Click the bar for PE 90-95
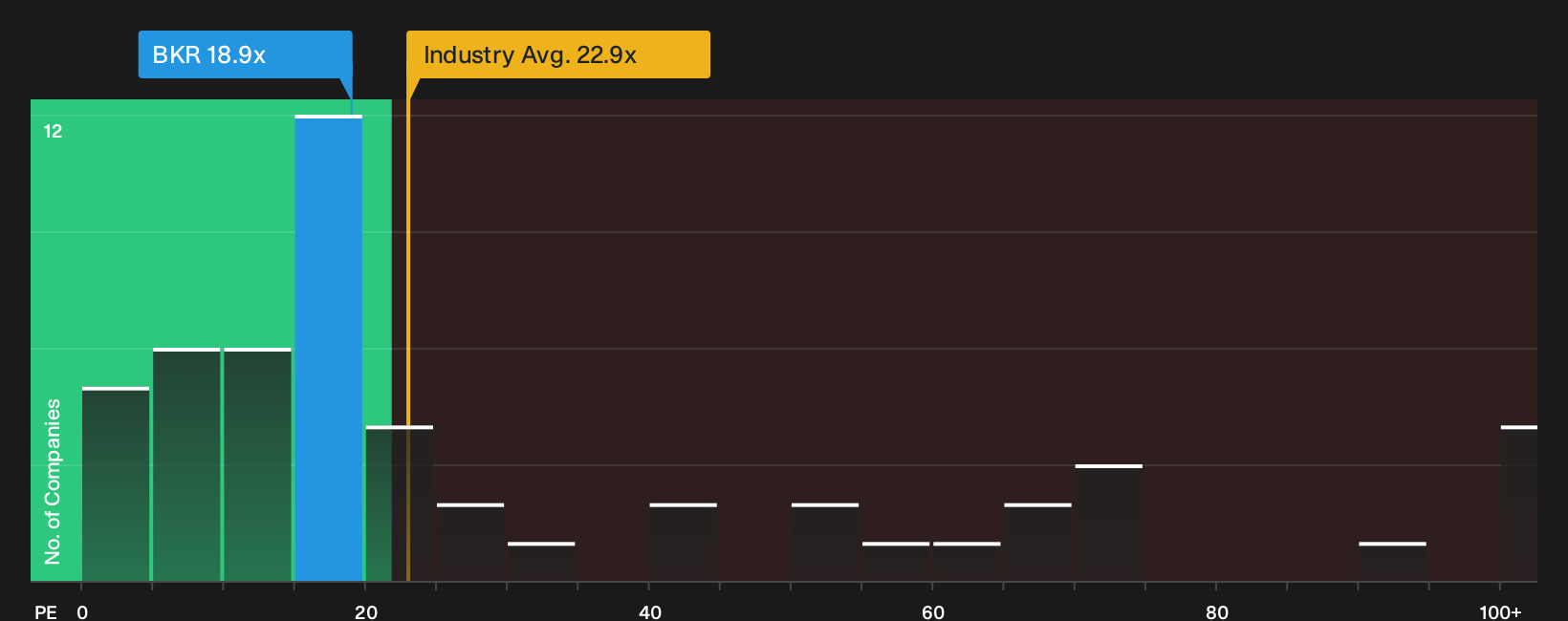1568x621 pixels. coord(1392,562)
